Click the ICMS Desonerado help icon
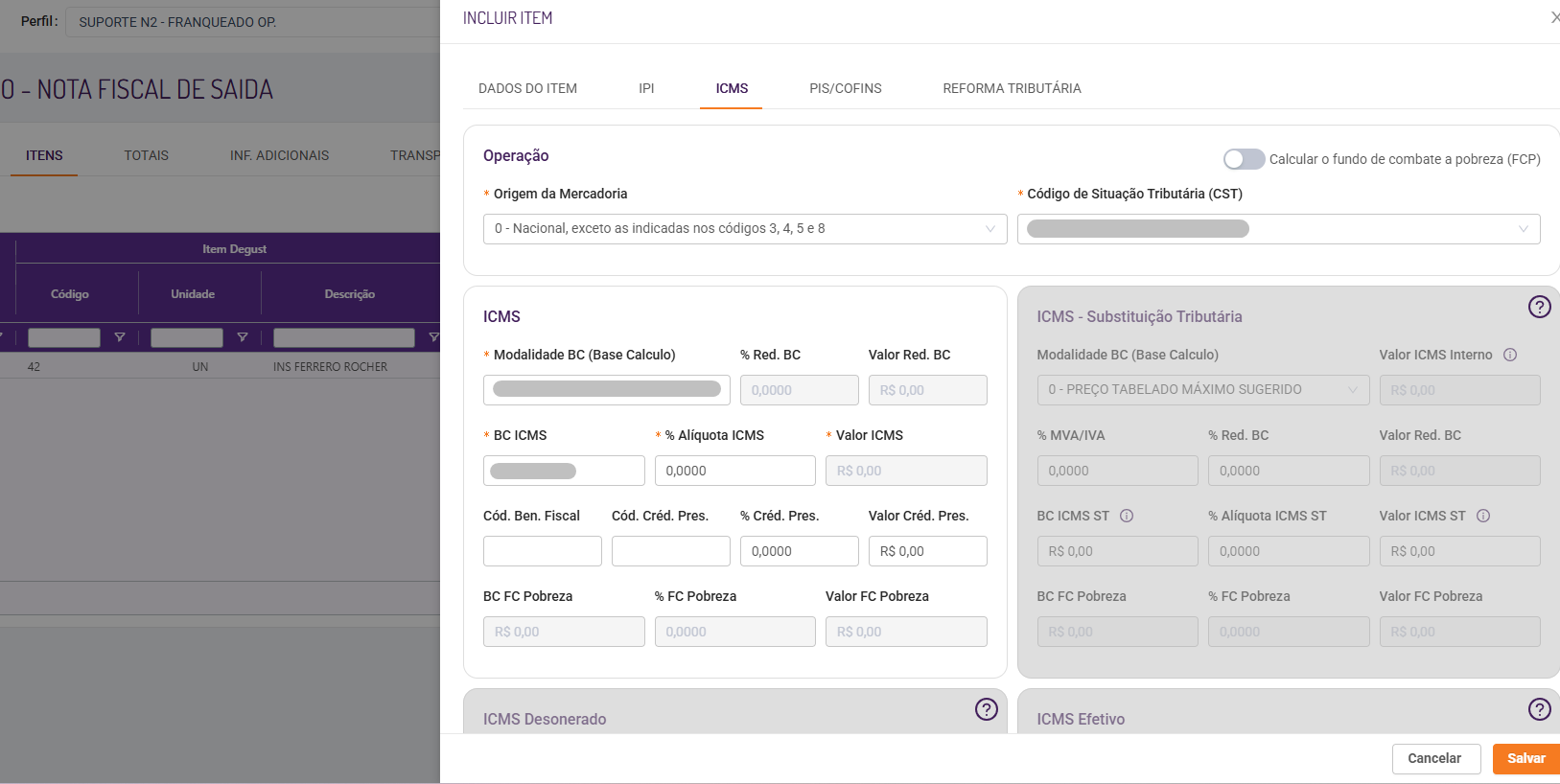The width and height of the screenshot is (1560, 784). [986, 709]
